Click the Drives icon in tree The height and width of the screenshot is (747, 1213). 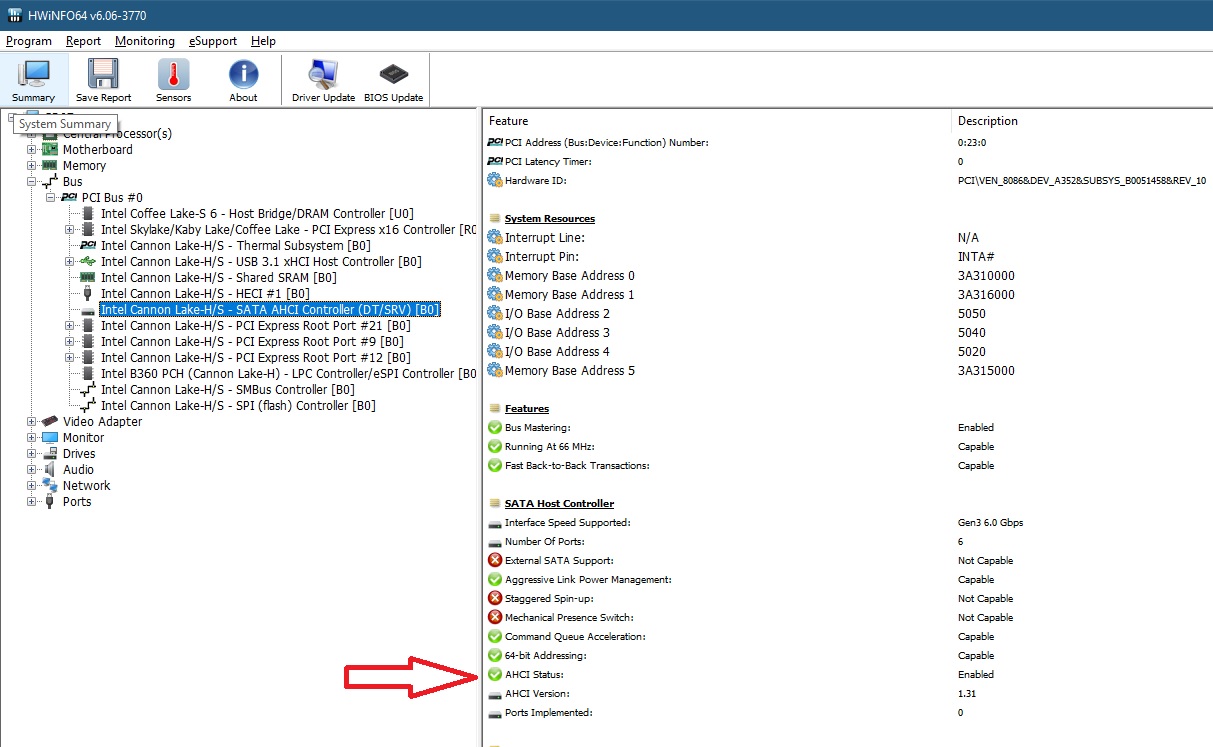[x=50, y=453]
